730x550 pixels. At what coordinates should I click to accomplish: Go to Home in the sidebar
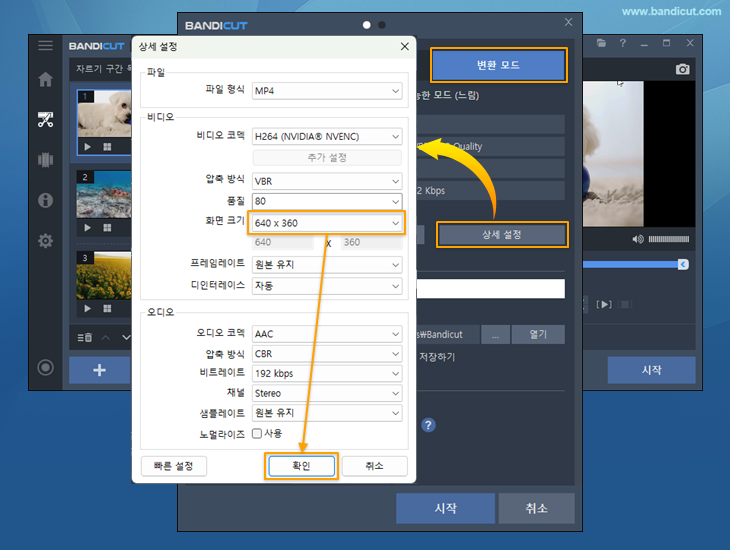[45, 79]
